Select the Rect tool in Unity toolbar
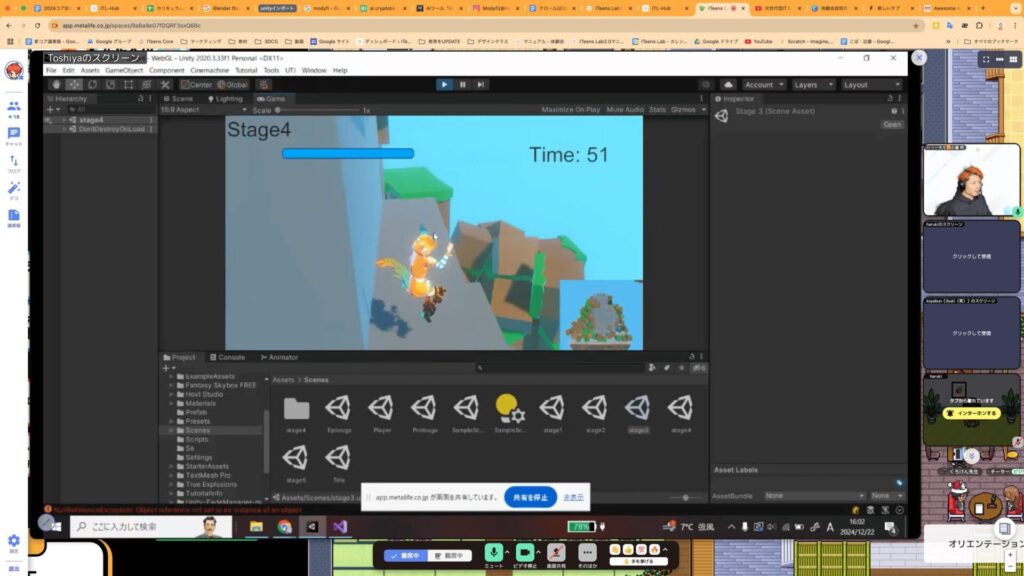The height and width of the screenshot is (576, 1024). [129, 85]
